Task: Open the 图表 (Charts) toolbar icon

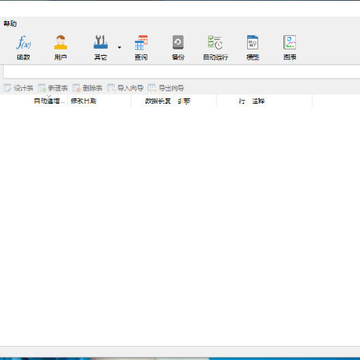Action: 290,48
